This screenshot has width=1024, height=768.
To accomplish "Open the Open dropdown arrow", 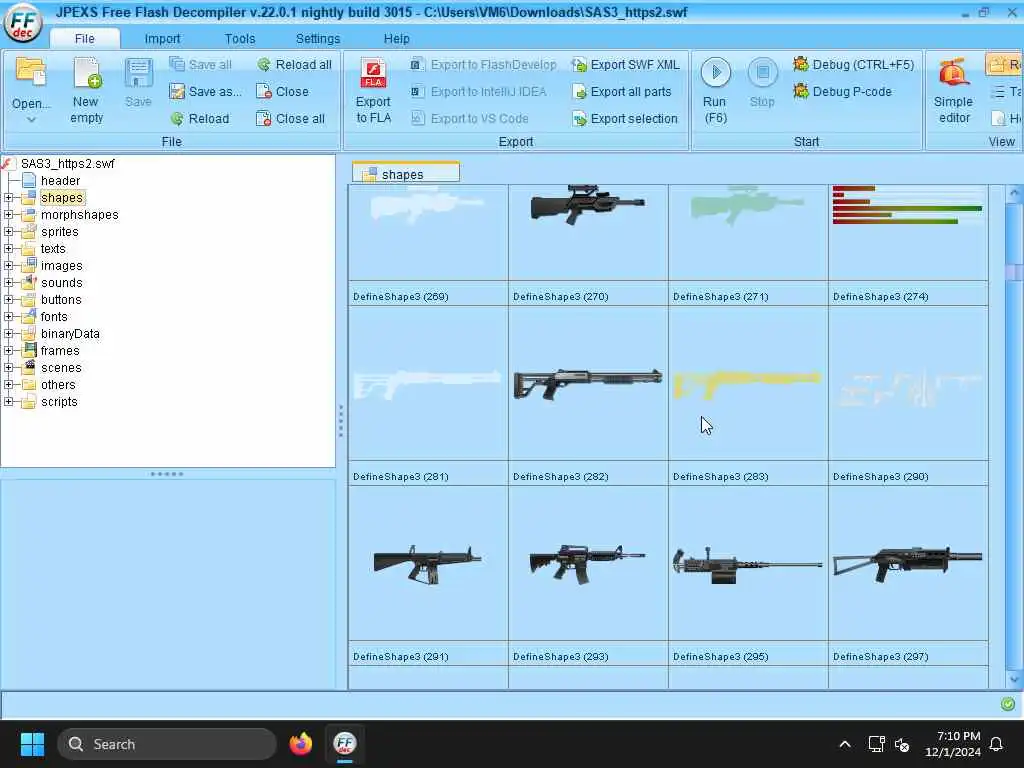I will (x=31, y=120).
